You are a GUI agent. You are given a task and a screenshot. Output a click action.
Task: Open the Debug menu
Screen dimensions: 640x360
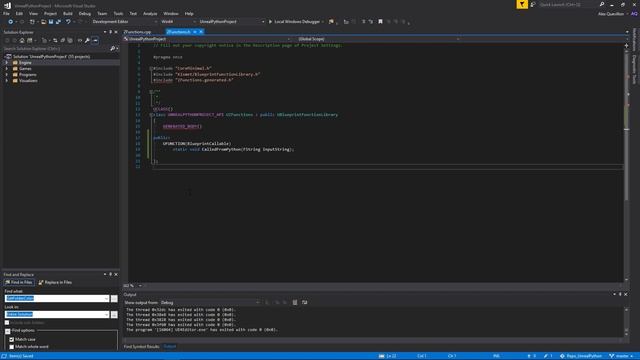coord(84,13)
